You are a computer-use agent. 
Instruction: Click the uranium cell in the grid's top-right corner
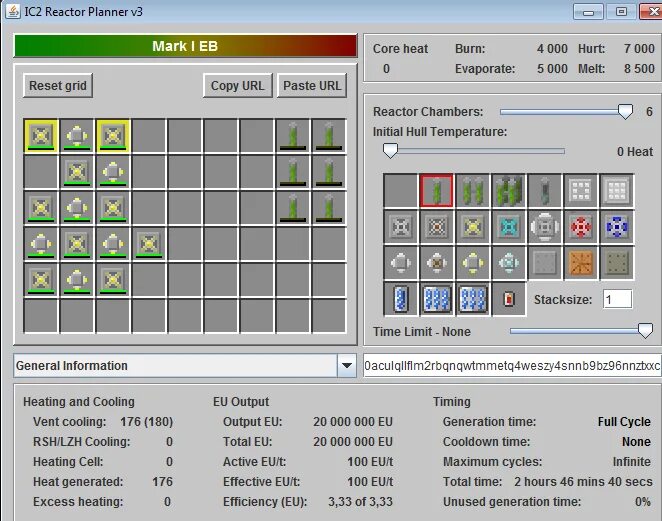329,136
